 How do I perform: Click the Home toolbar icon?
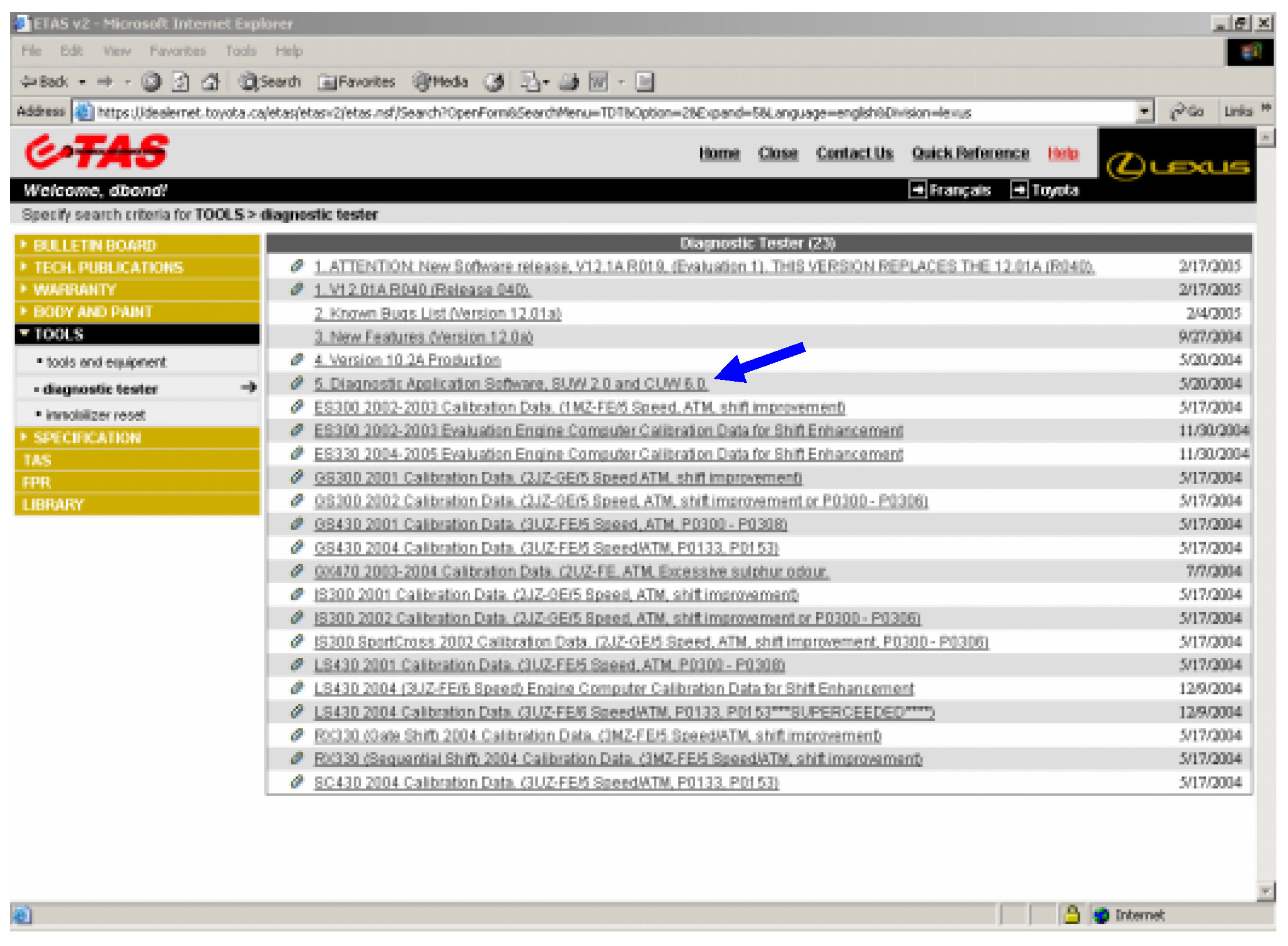coord(211,82)
